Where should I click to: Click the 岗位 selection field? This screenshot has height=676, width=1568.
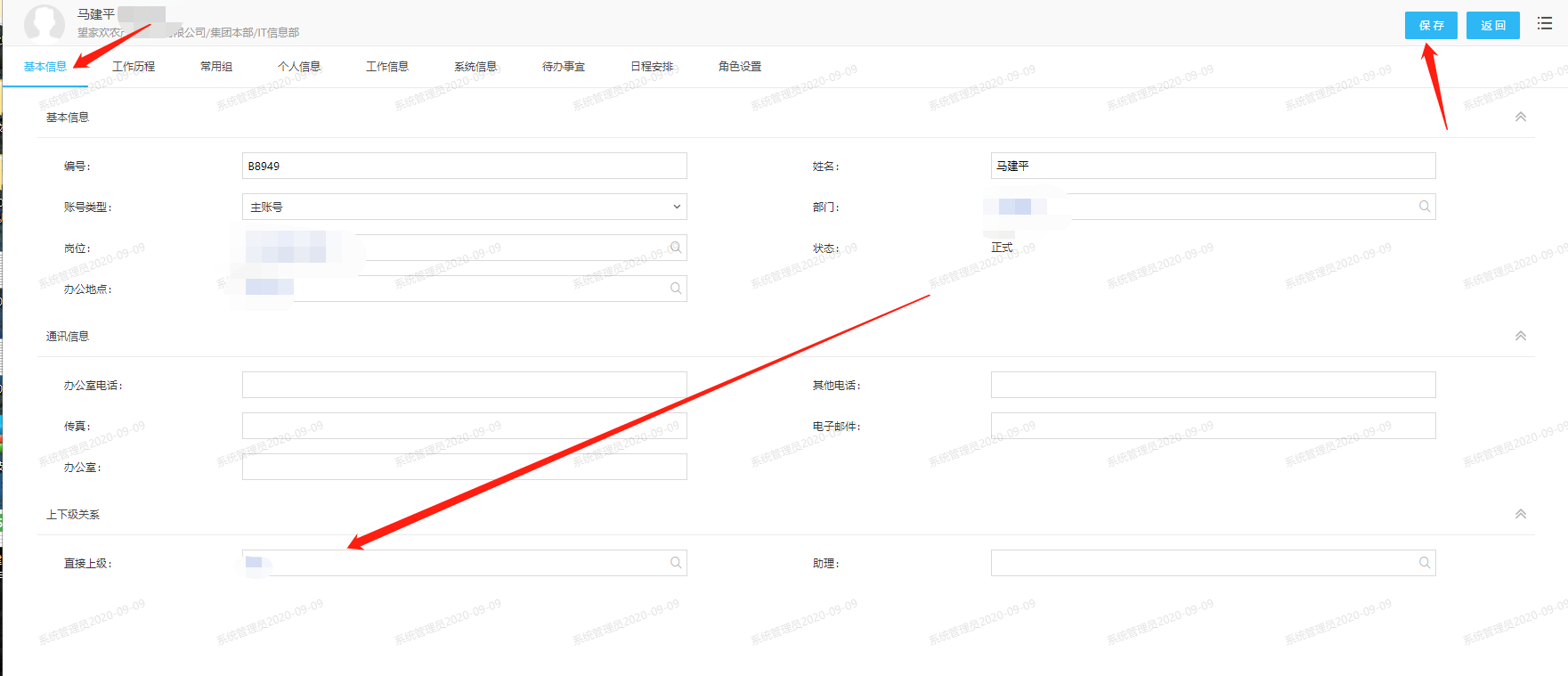point(465,248)
